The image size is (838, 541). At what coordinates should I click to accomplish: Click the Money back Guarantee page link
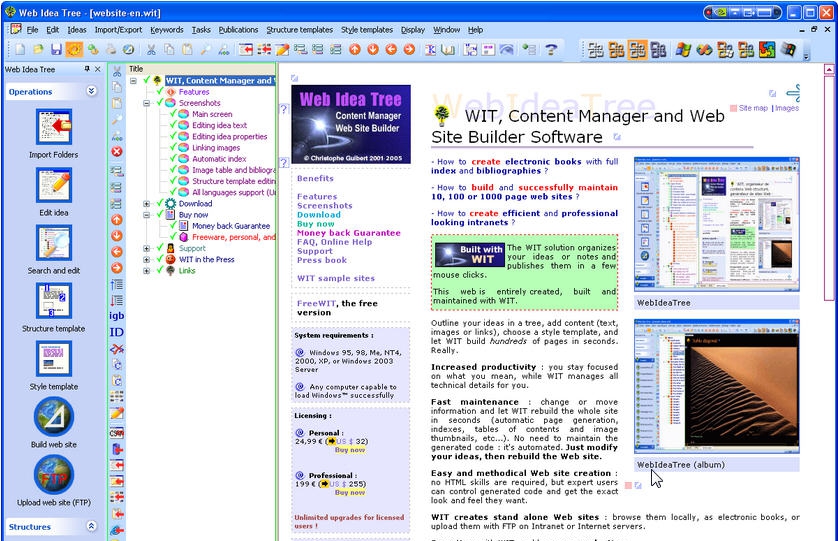(348, 233)
